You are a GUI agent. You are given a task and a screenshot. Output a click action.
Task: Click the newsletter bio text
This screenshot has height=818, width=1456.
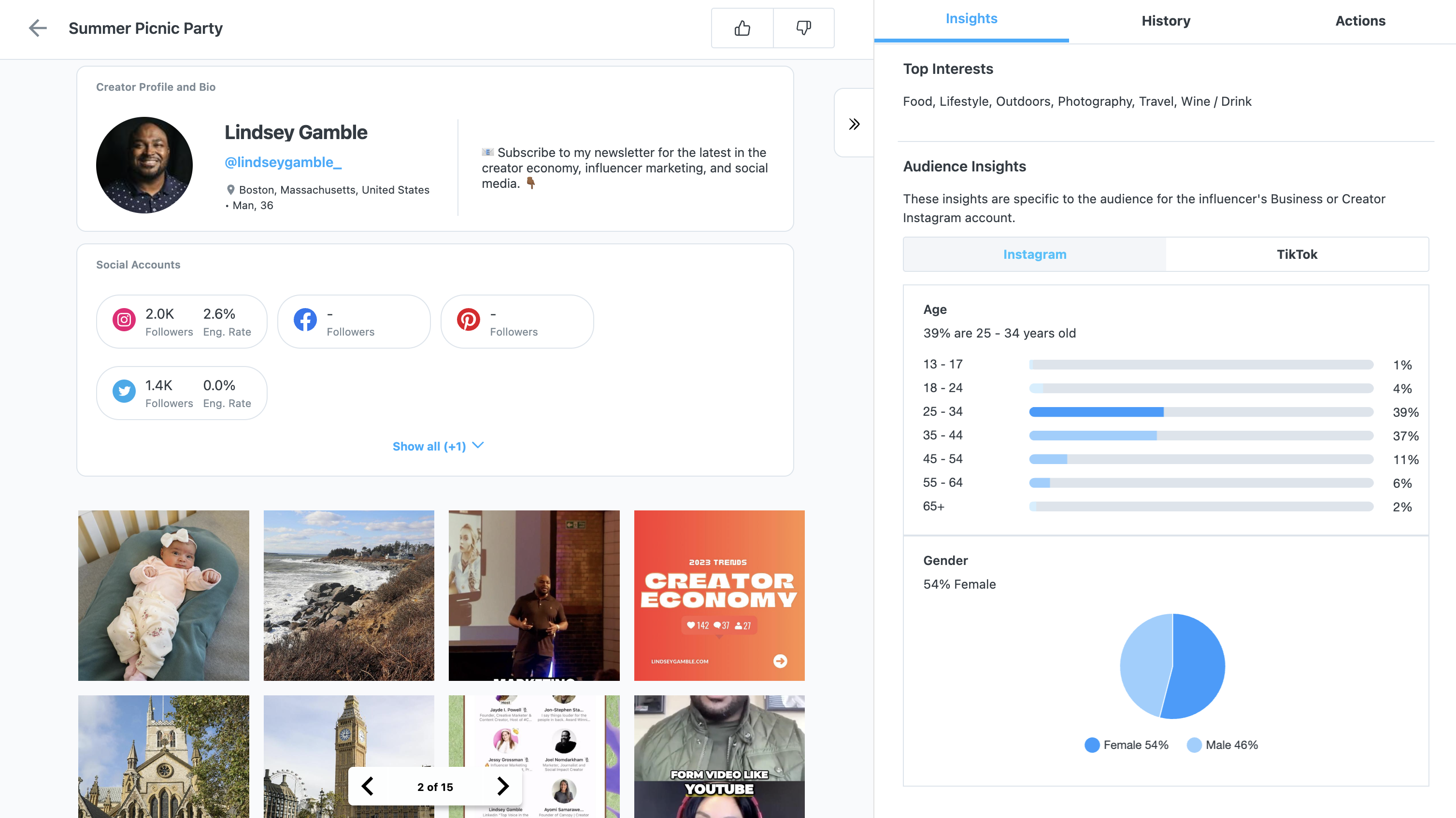coord(625,168)
